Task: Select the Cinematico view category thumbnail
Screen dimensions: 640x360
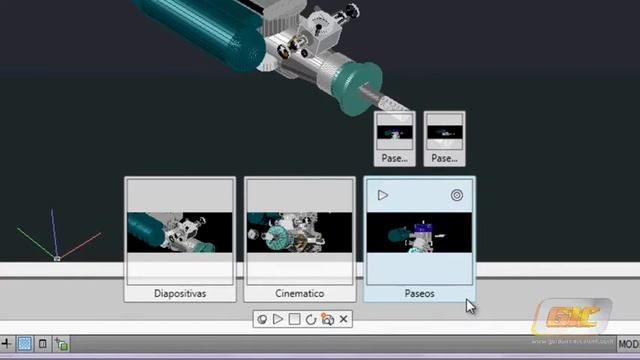Action: tap(300, 239)
